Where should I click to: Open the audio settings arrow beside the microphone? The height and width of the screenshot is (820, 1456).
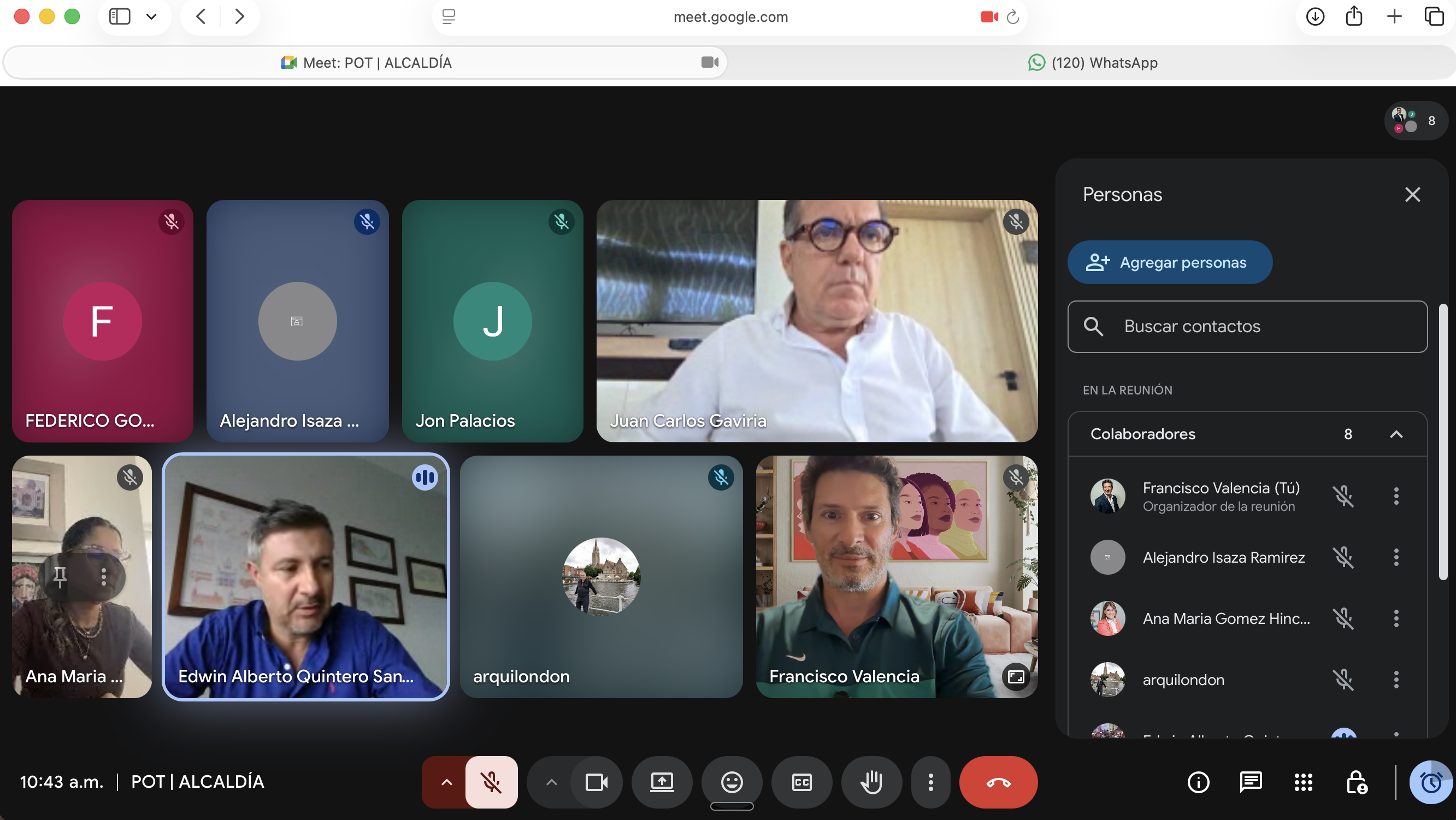point(446,782)
